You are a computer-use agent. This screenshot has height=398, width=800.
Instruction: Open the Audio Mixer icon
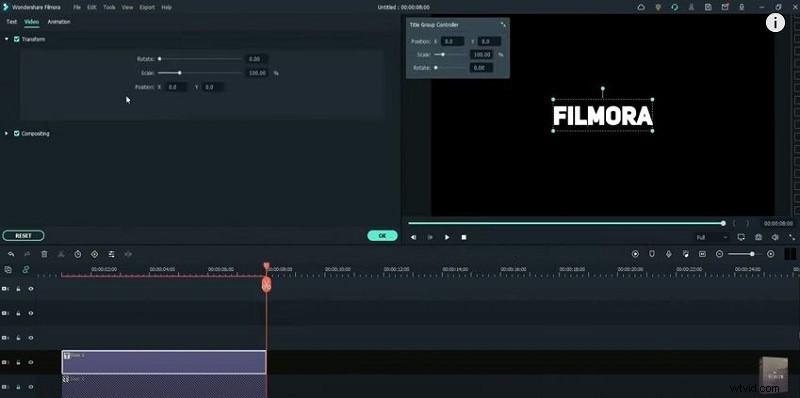pos(686,254)
